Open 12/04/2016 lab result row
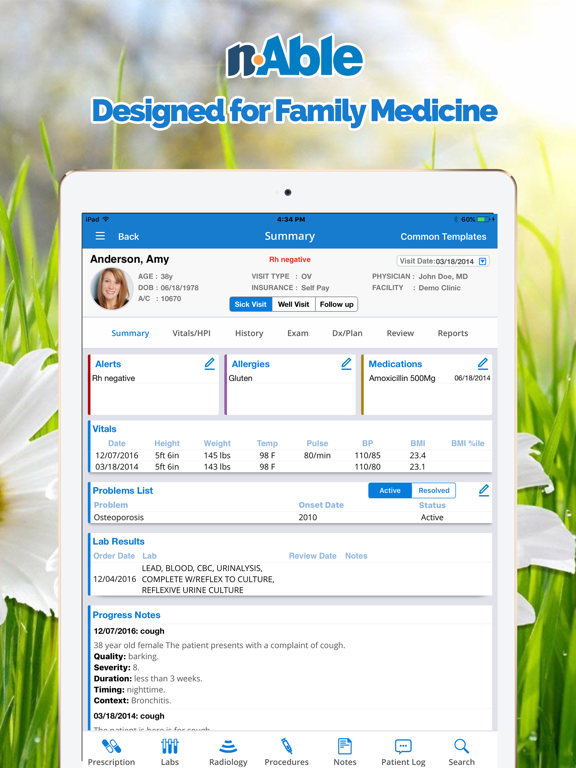576x768 pixels. [x=291, y=579]
